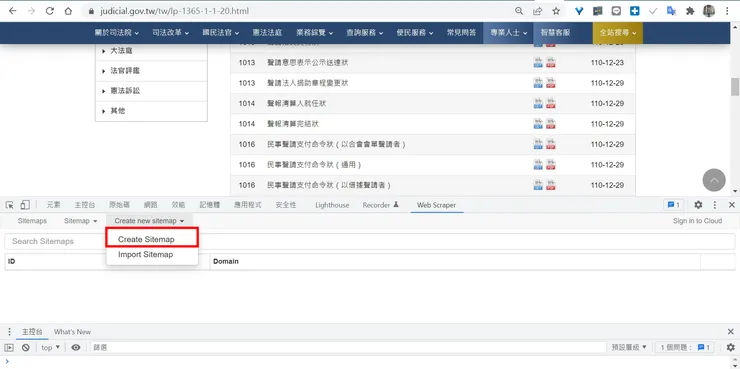Expand the 關於司法院 navigation dropdown
Screen dimensions: 740x369
click(x=117, y=33)
